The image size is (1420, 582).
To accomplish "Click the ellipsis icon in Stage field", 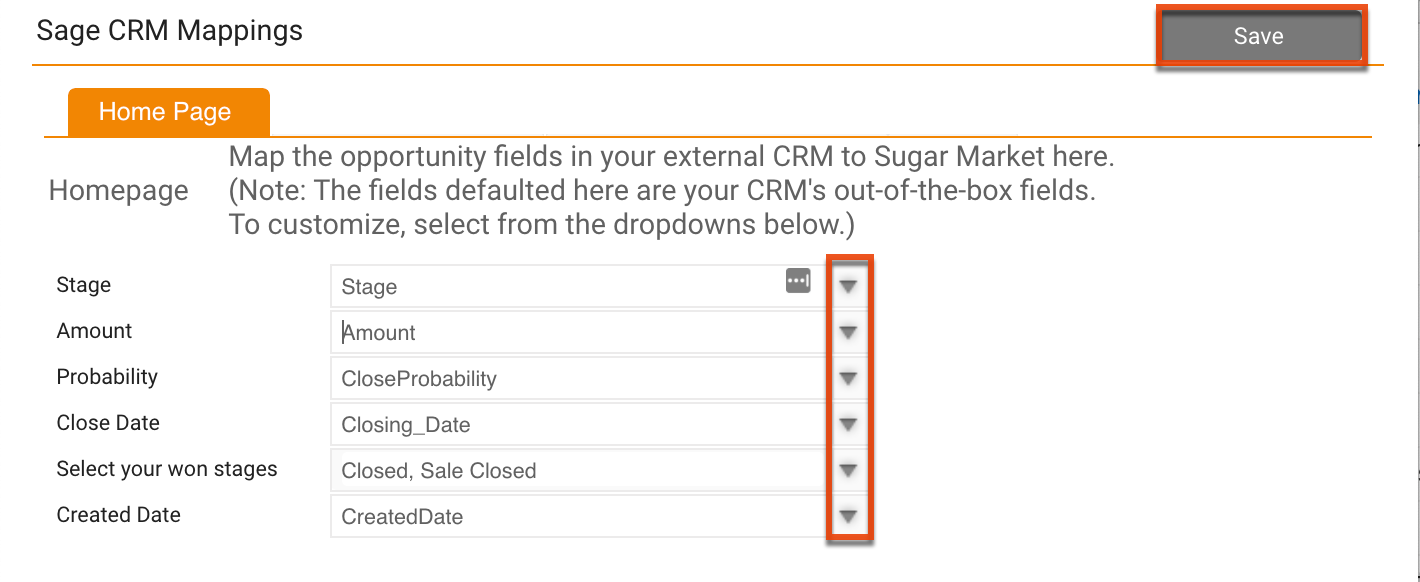I will [798, 281].
